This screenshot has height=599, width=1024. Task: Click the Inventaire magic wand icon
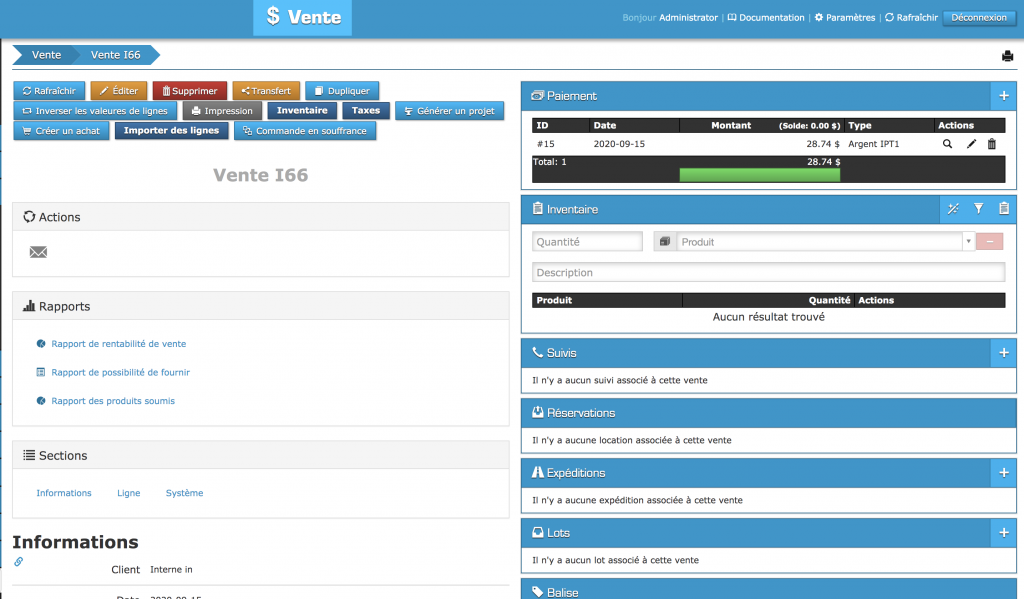[x=953, y=209]
